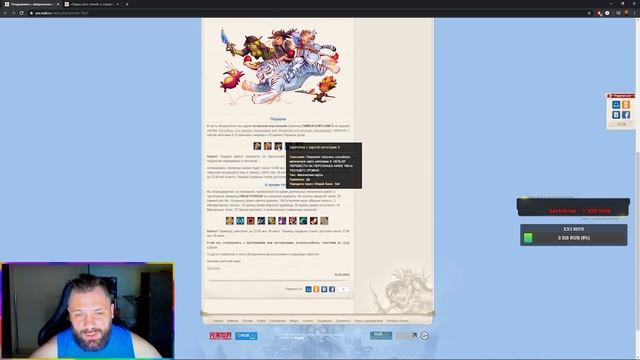Open the blue logo in page footer
The image size is (640, 360).
tap(246, 336)
